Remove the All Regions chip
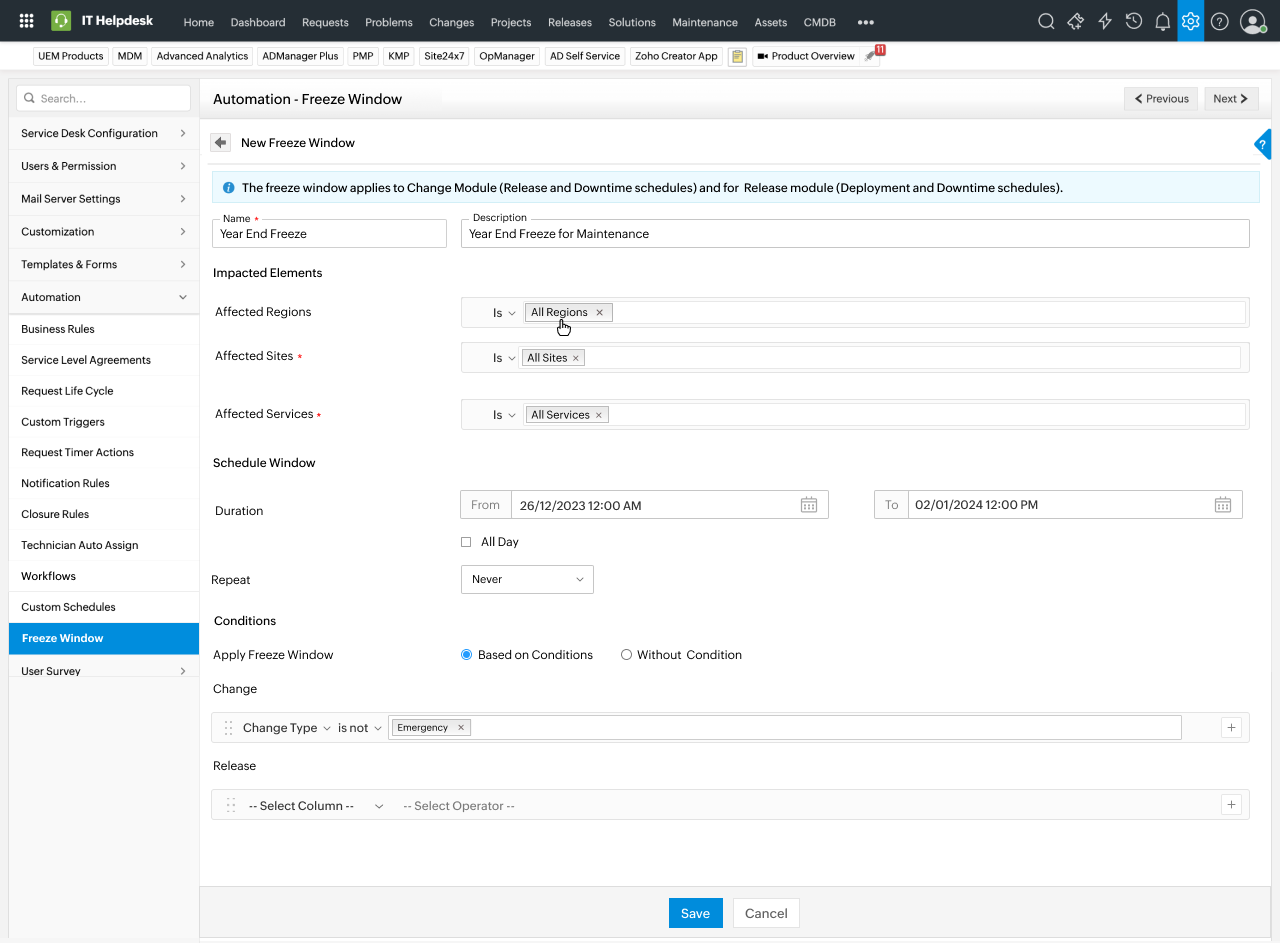1280x943 pixels. (x=598, y=312)
